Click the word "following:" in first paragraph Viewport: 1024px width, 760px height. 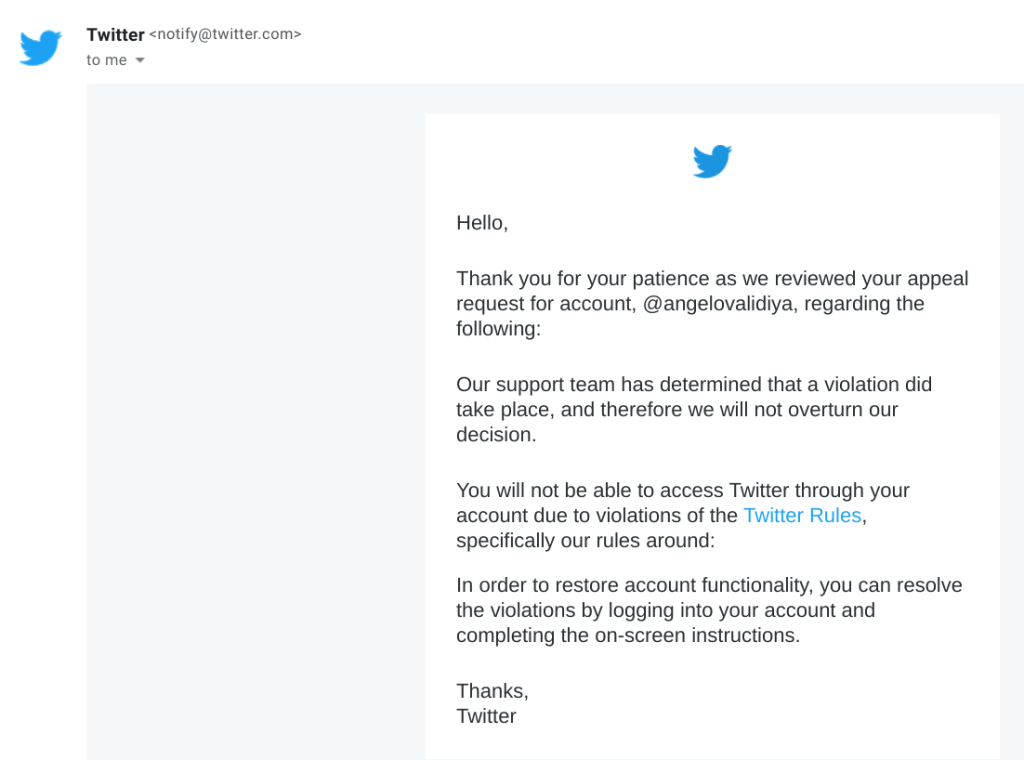click(498, 329)
